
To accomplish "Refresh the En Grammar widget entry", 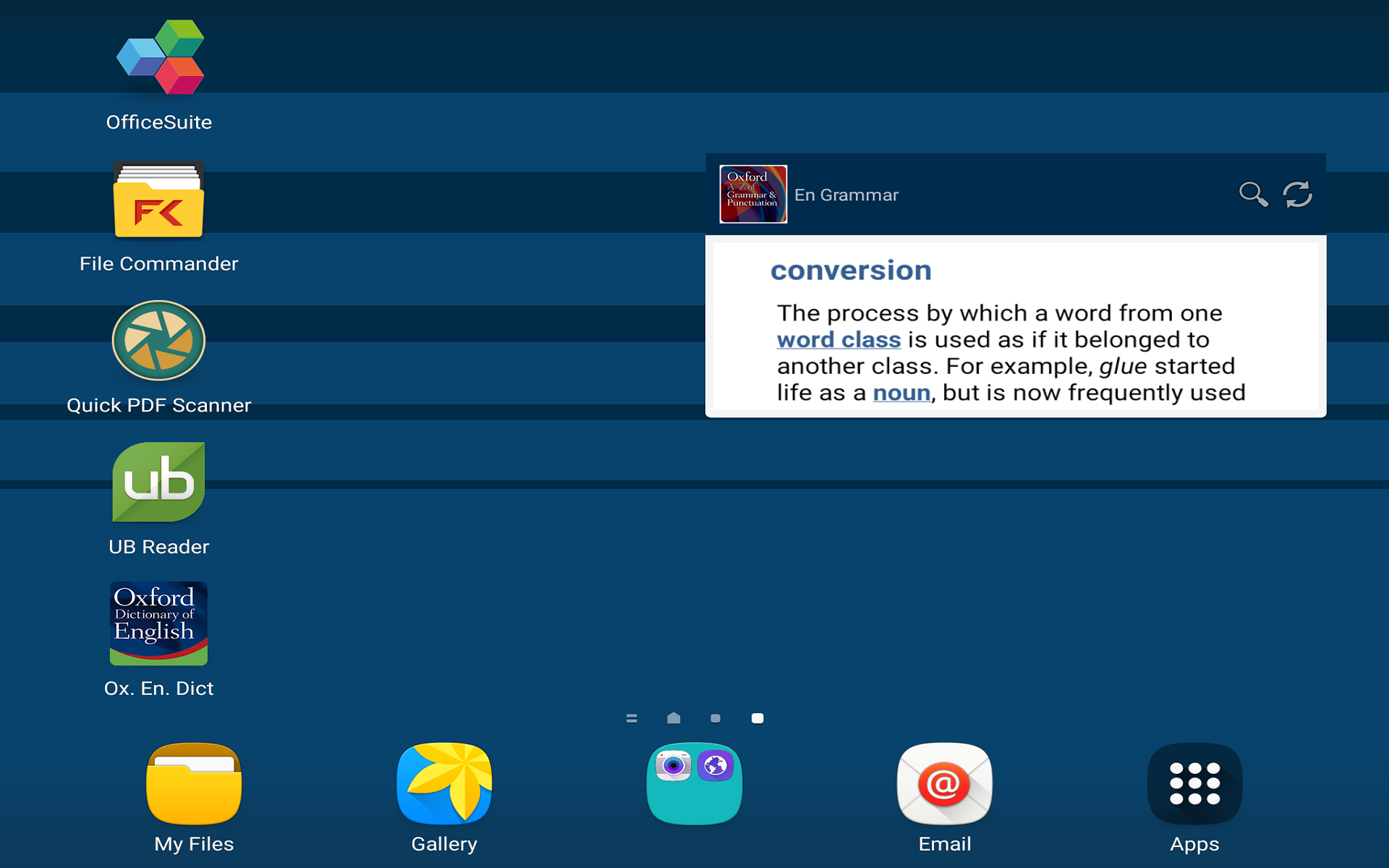I will (1297, 194).
